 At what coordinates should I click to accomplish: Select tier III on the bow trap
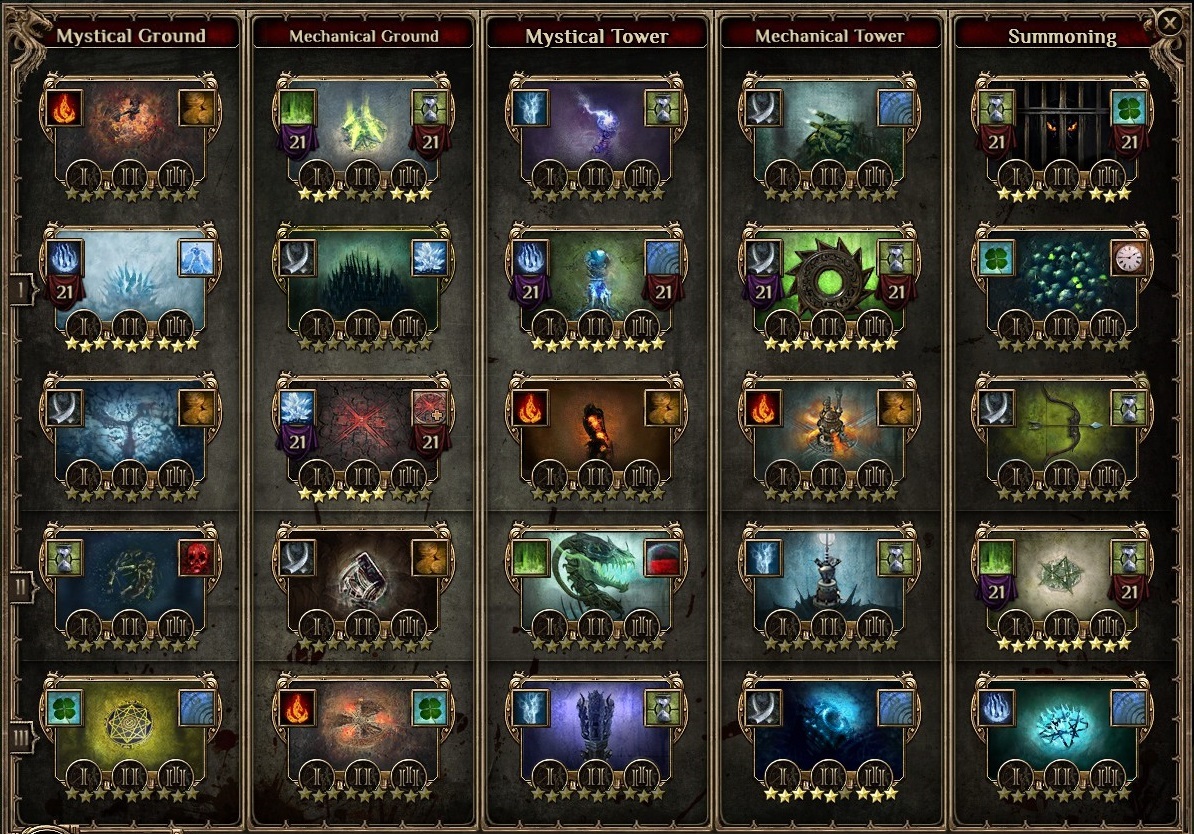1108,478
